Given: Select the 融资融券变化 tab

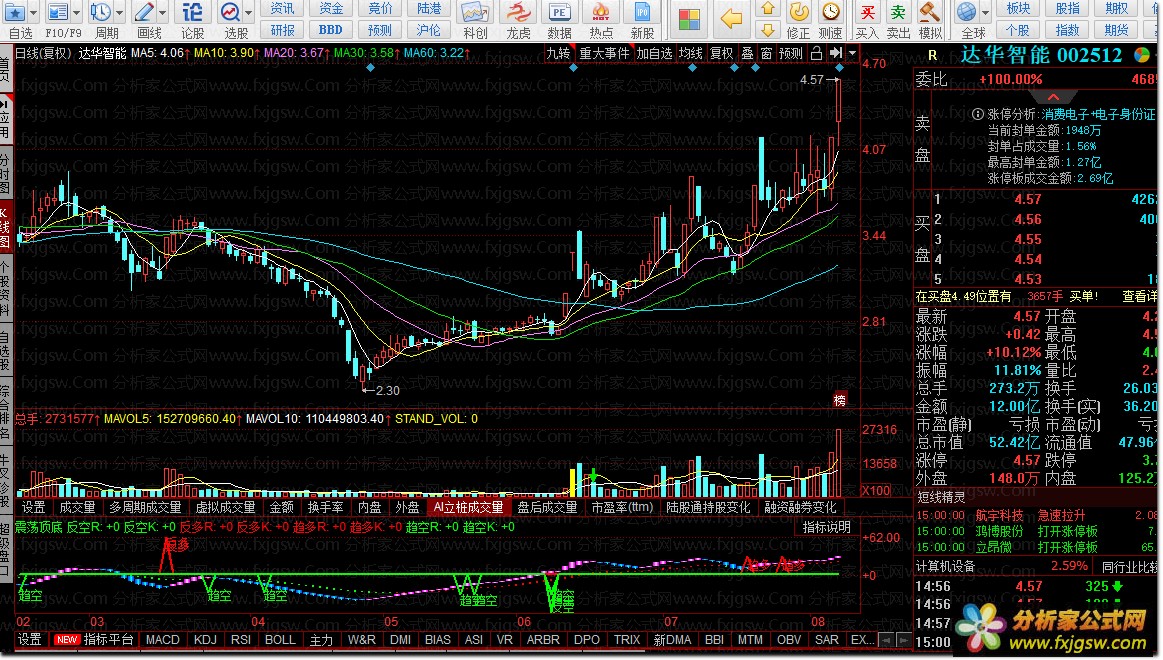Looking at the screenshot, I should [800, 507].
